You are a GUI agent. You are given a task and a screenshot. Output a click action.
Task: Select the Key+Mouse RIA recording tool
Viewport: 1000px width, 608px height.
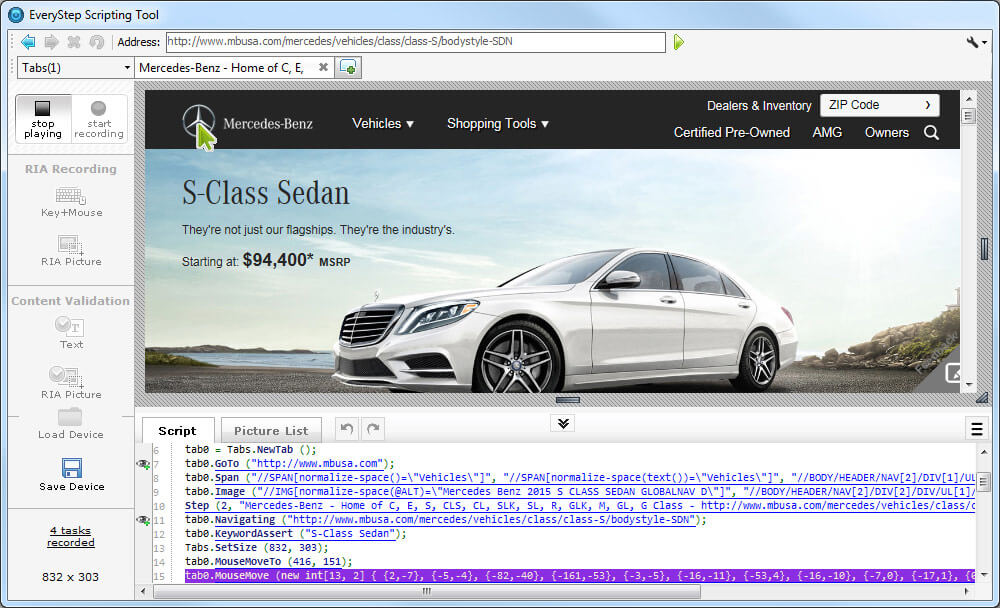click(x=71, y=196)
